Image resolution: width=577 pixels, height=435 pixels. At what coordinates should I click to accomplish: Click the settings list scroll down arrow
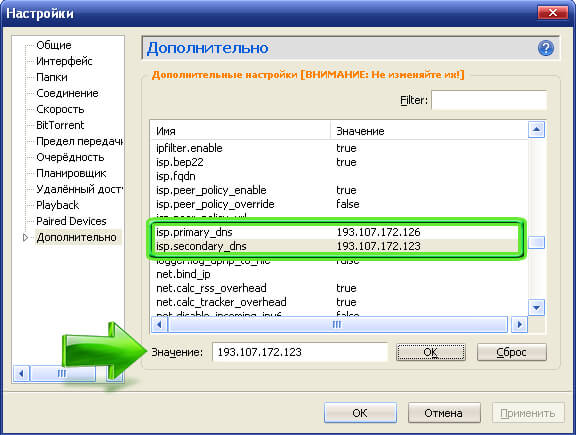536,307
